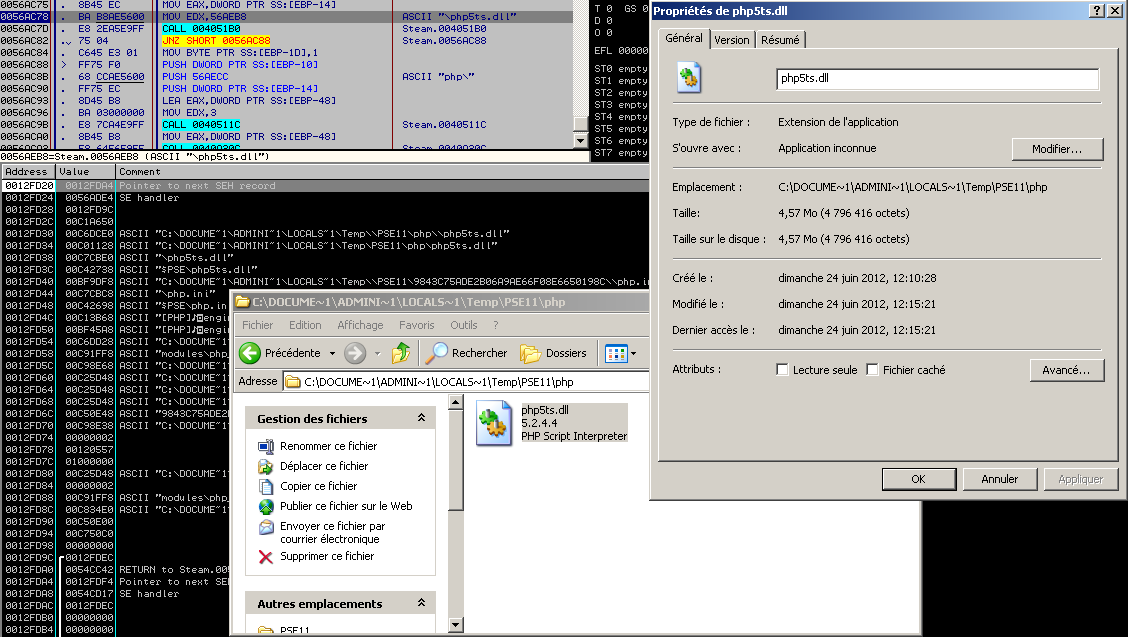
Task: Confirm with the OK button
Action: pyautogui.click(x=919, y=479)
